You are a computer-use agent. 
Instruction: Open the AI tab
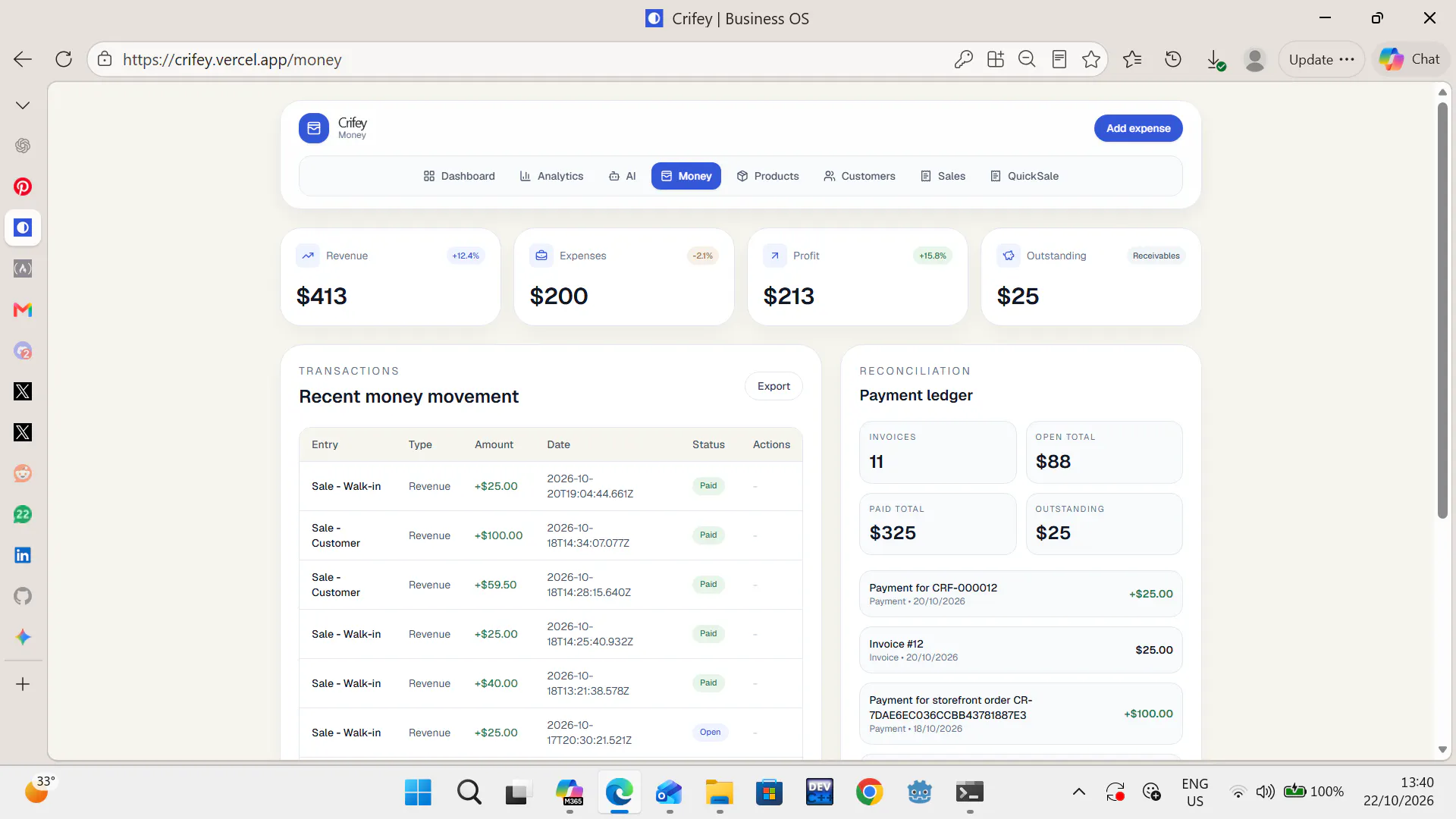(622, 176)
